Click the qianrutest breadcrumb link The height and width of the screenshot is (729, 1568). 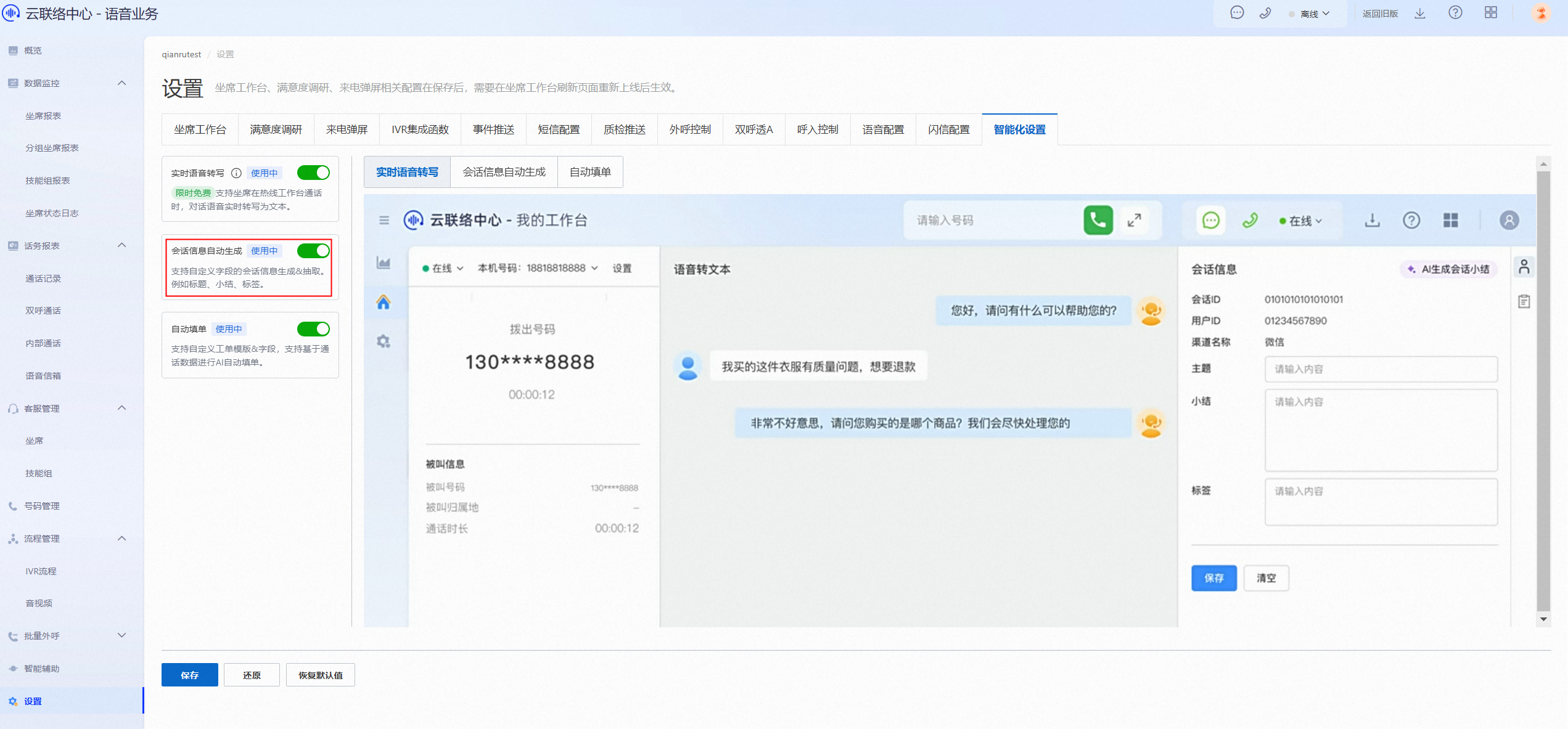181,54
